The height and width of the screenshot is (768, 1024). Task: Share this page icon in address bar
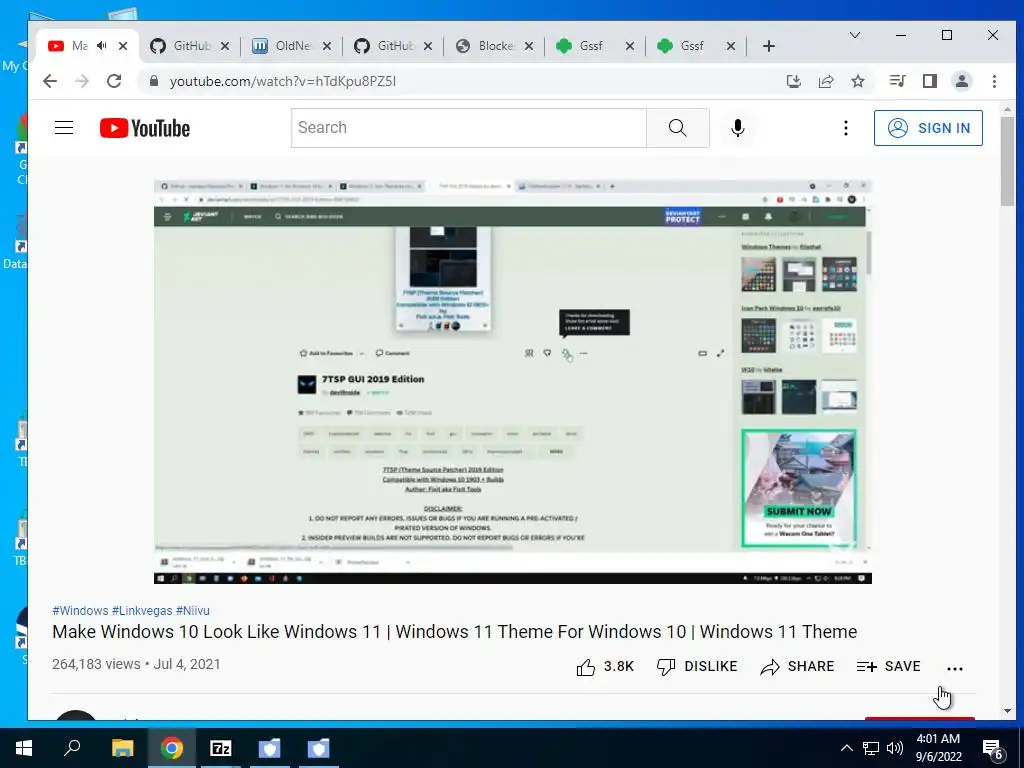[x=826, y=81]
